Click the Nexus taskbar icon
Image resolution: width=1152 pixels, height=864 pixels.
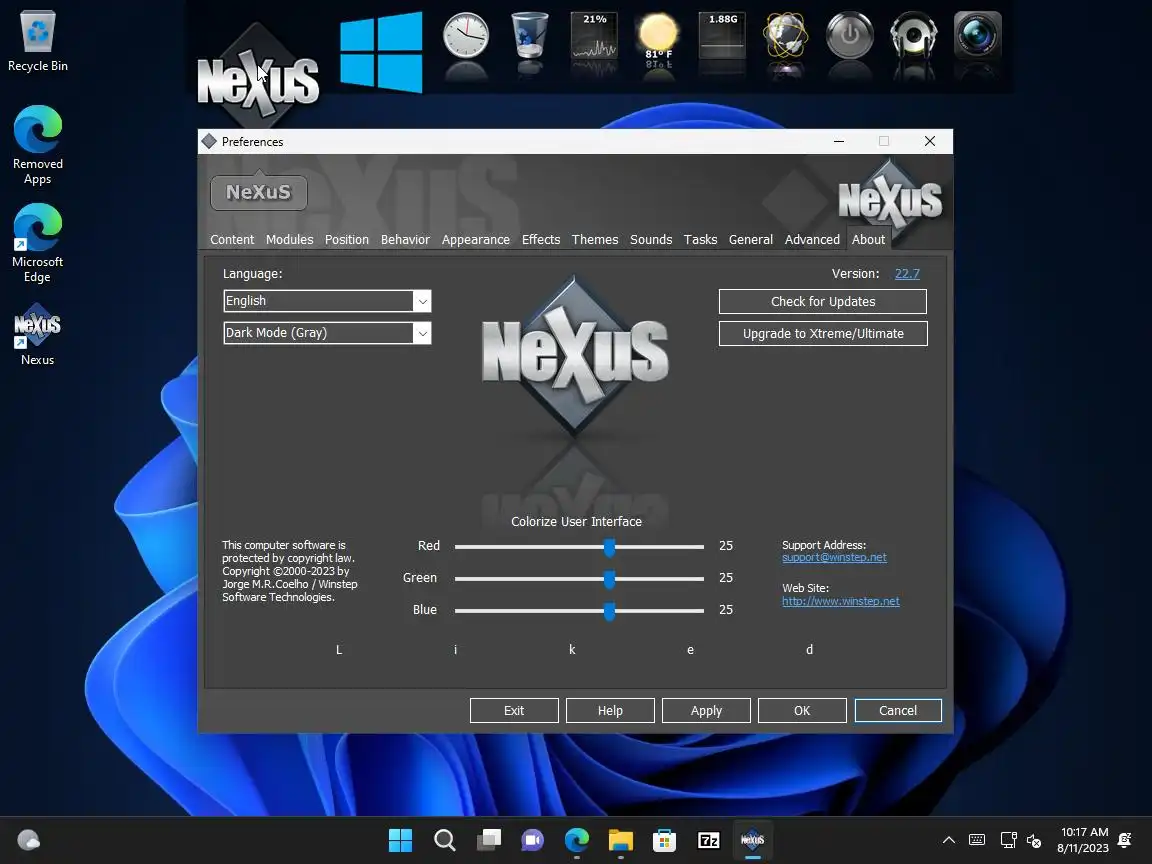(752, 840)
